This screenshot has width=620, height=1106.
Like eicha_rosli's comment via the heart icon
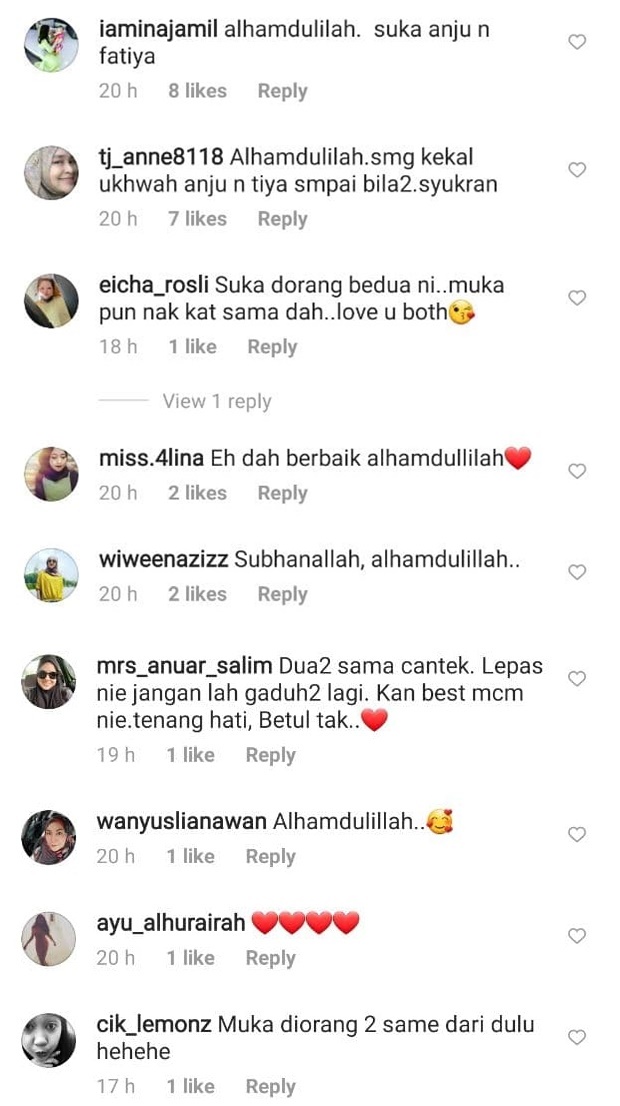pos(577,298)
